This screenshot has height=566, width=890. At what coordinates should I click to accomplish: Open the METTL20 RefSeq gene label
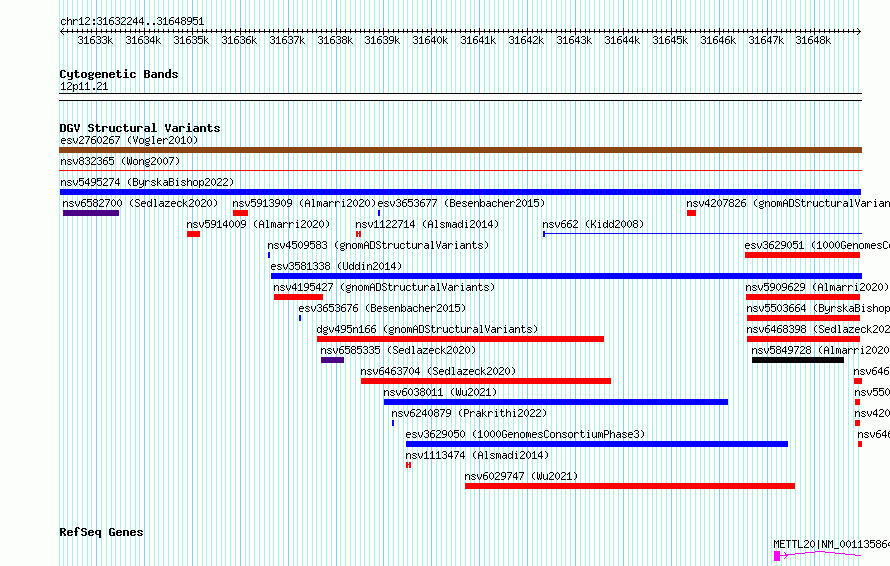832,544
